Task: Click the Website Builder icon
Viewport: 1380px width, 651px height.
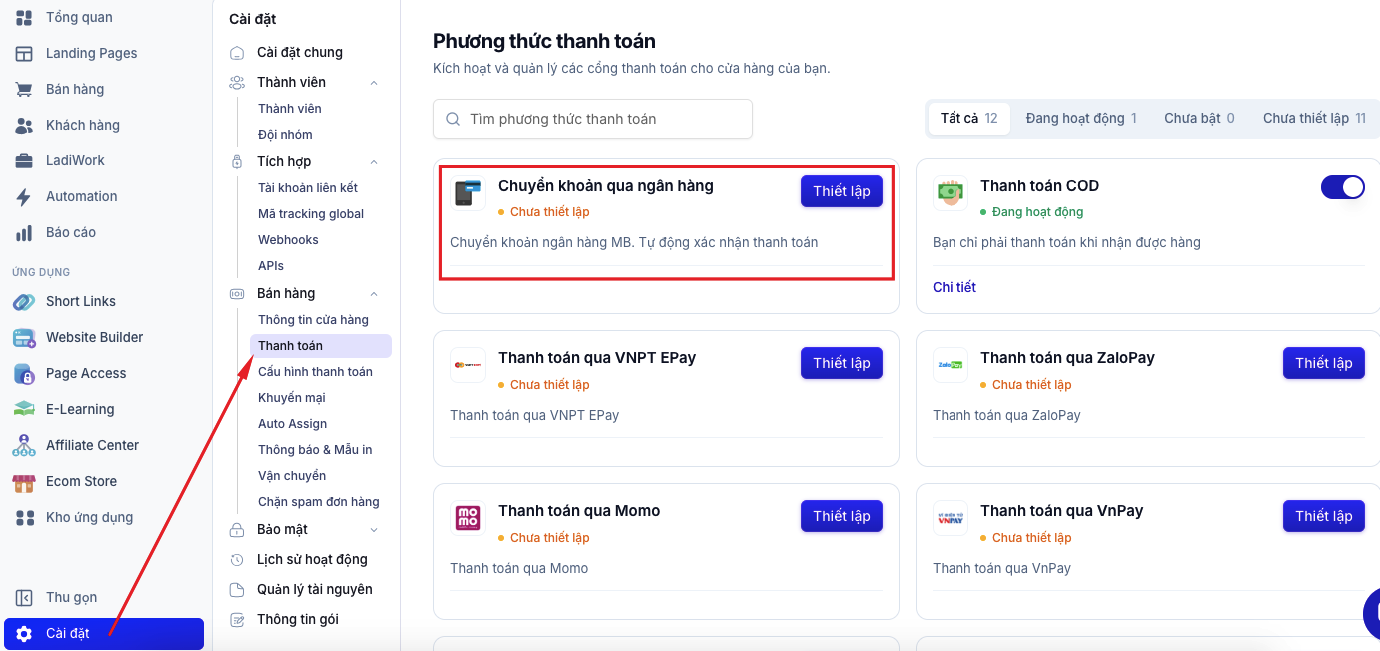Action: pos(24,337)
